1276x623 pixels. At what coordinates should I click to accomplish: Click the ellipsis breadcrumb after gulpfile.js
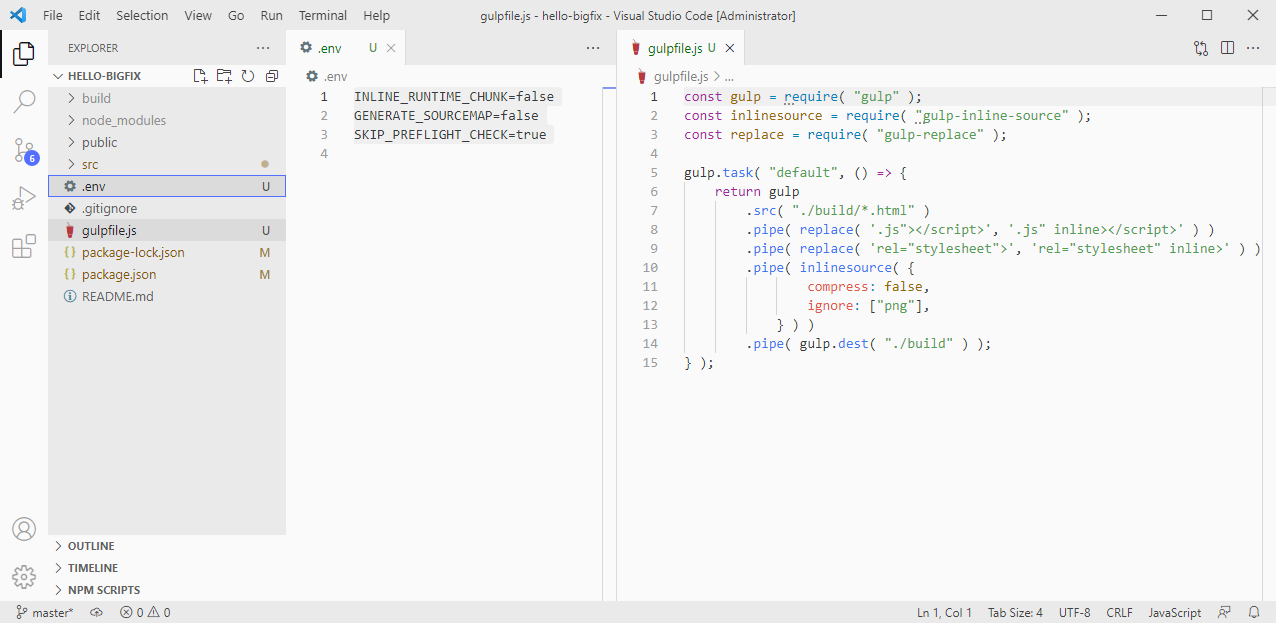729,76
